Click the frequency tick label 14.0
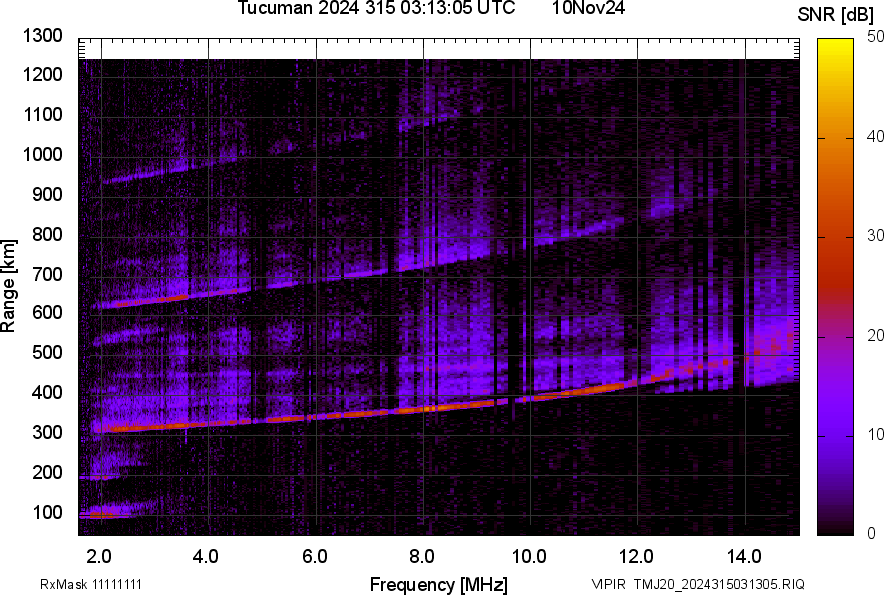 tap(744, 557)
